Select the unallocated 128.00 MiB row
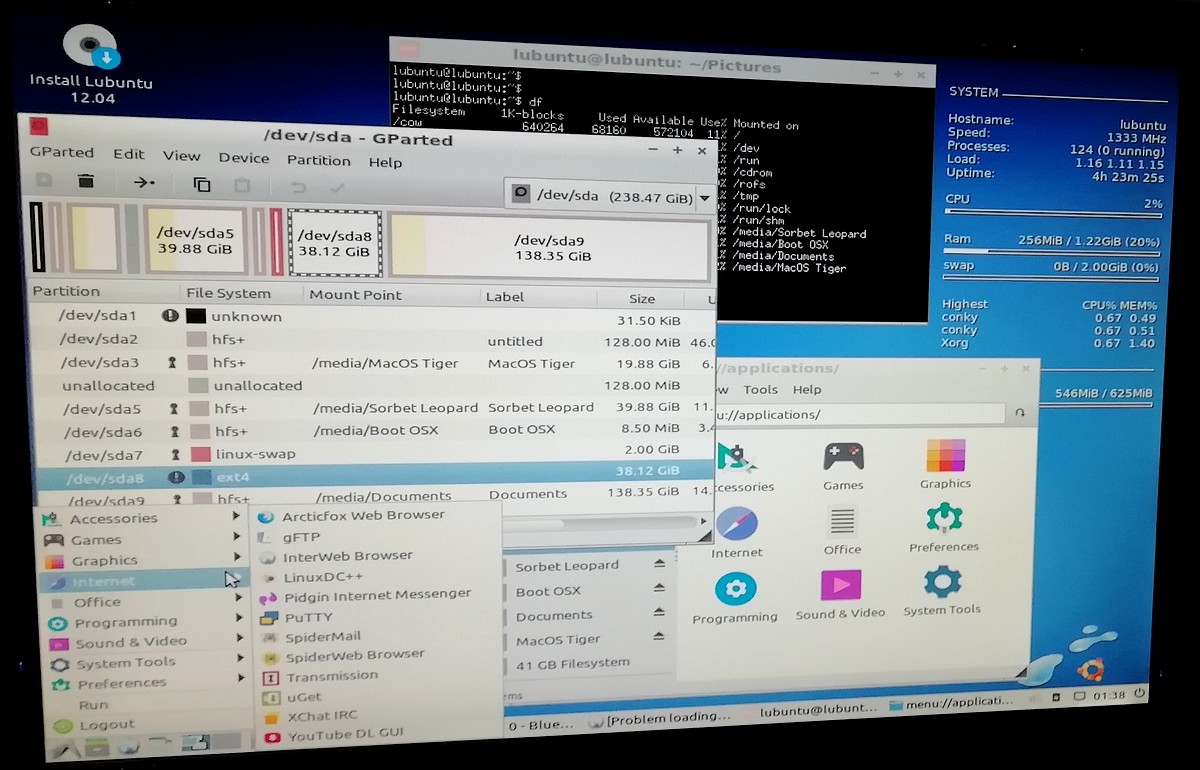Image resolution: width=1200 pixels, height=770 pixels. (373, 385)
